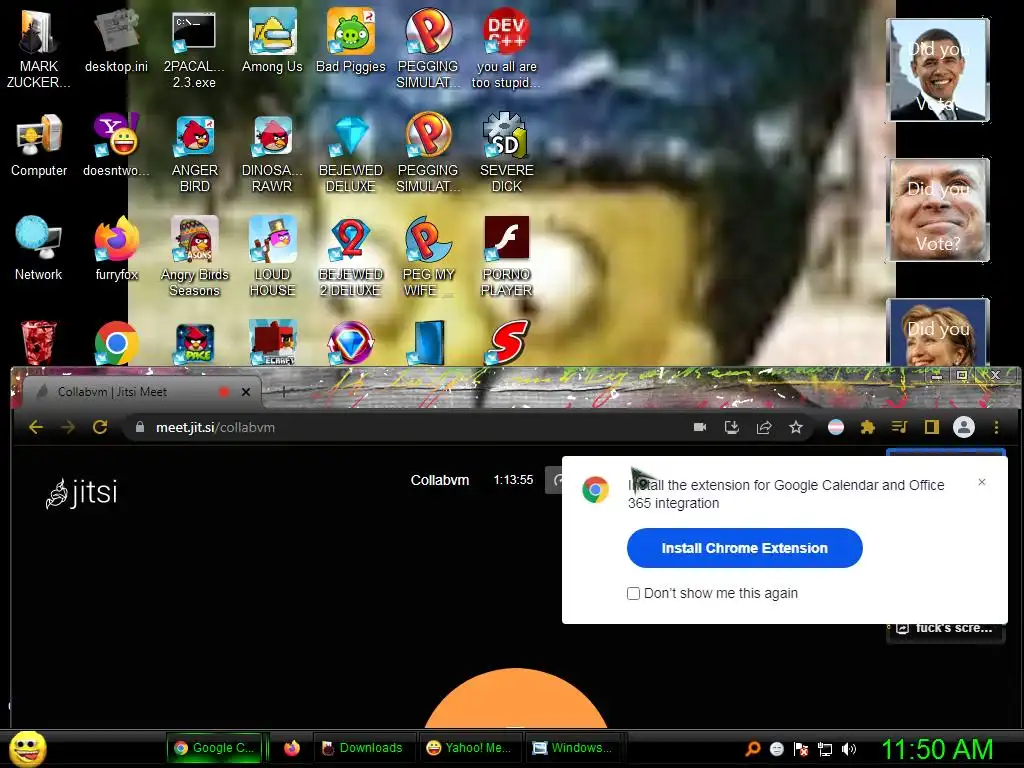Select the 2PACAL 2.3.exe command prompt icon
The height and width of the screenshot is (768, 1024).
click(194, 48)
